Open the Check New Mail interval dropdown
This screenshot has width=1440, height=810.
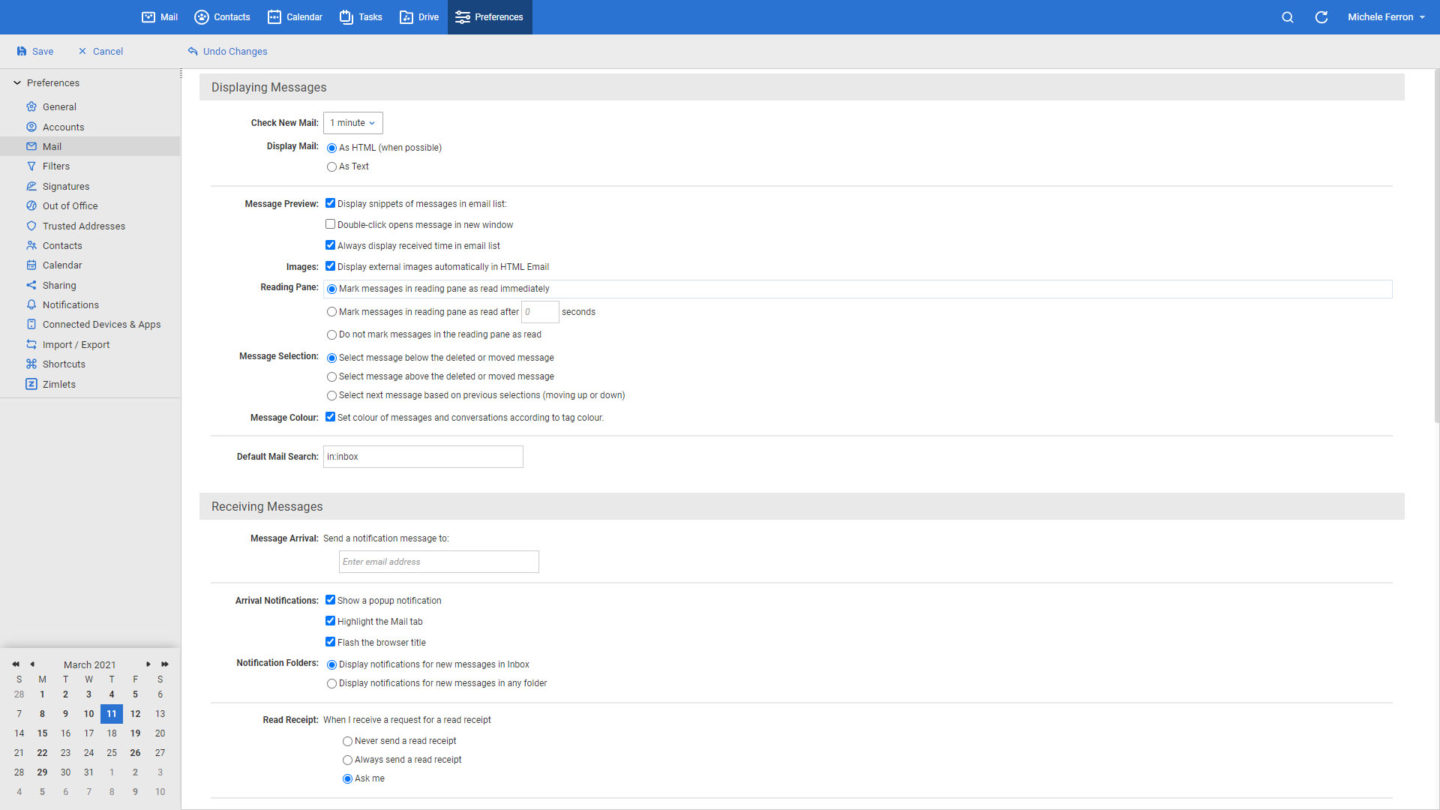352,122
